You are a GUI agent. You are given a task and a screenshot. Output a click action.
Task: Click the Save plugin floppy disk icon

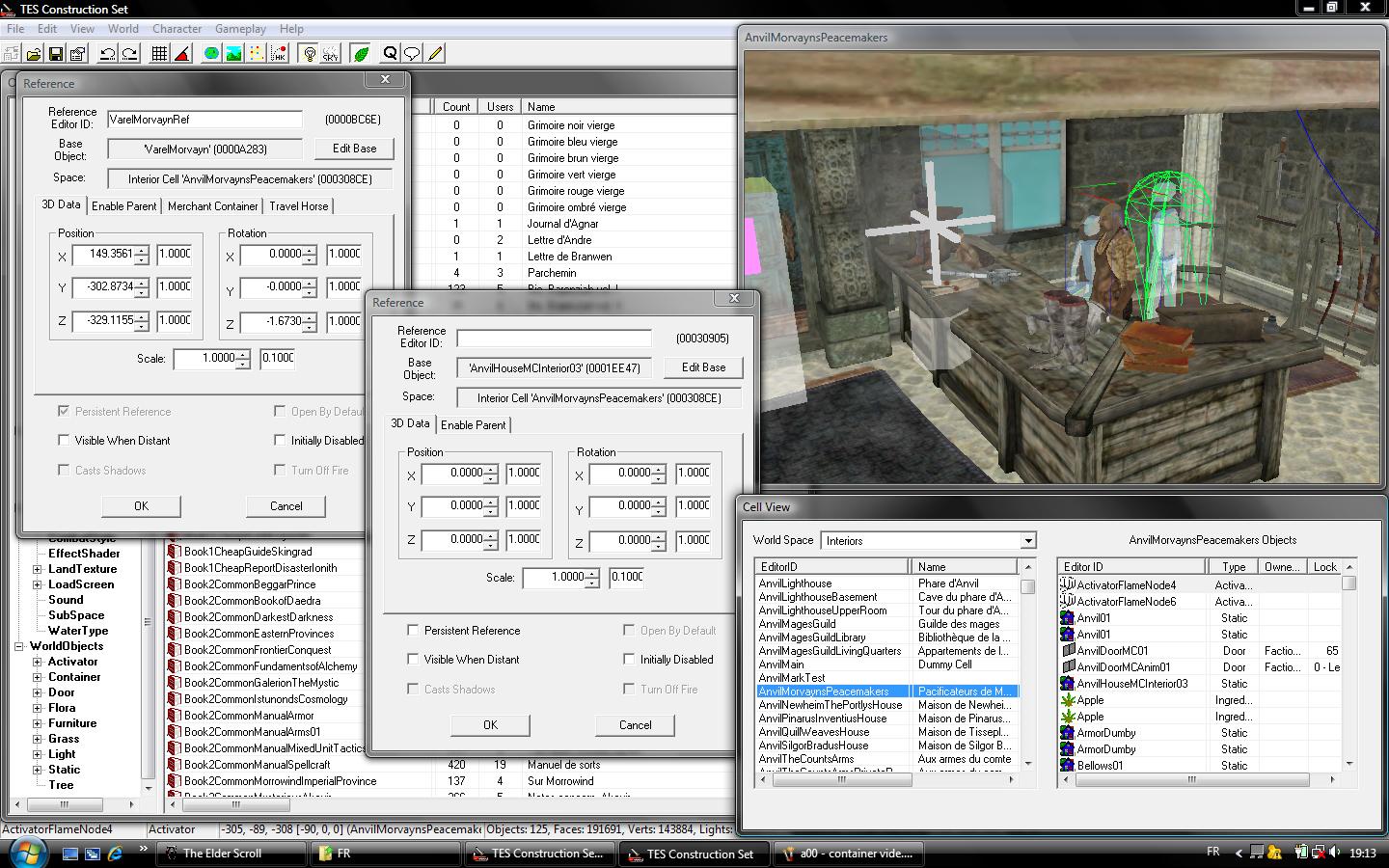click(55, 54)
